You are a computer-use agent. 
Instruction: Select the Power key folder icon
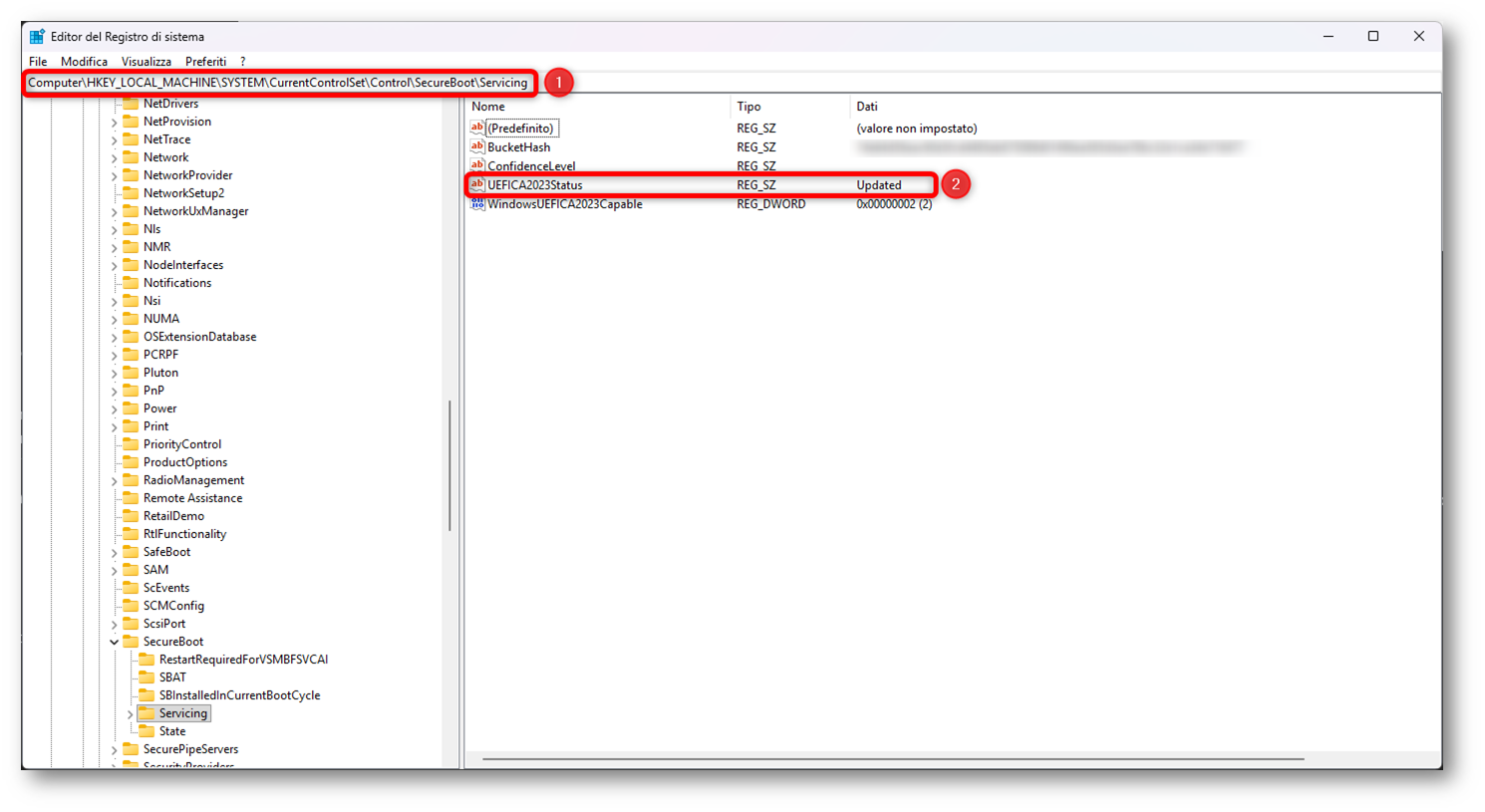(131, 408)
